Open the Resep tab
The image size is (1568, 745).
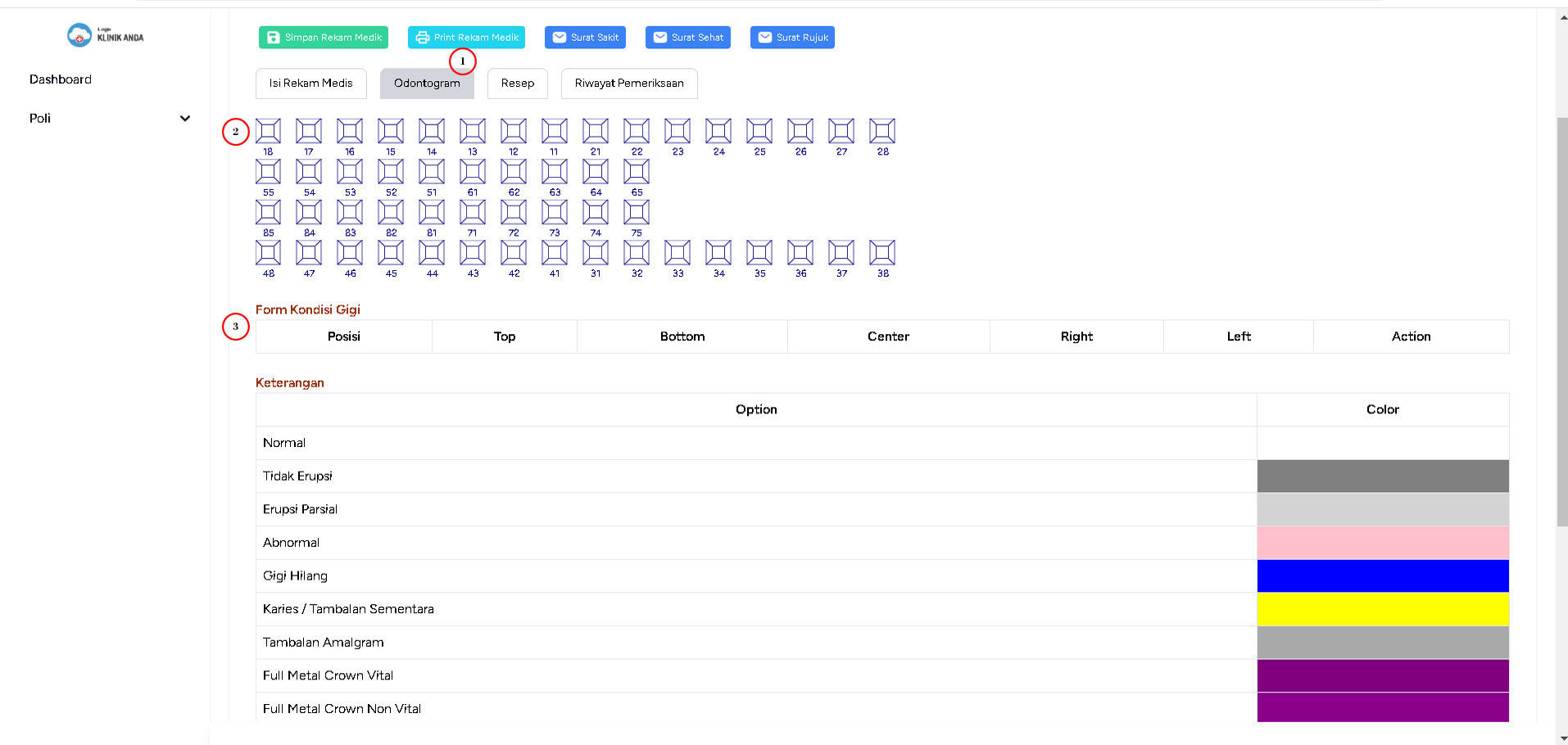pos(517,84)
